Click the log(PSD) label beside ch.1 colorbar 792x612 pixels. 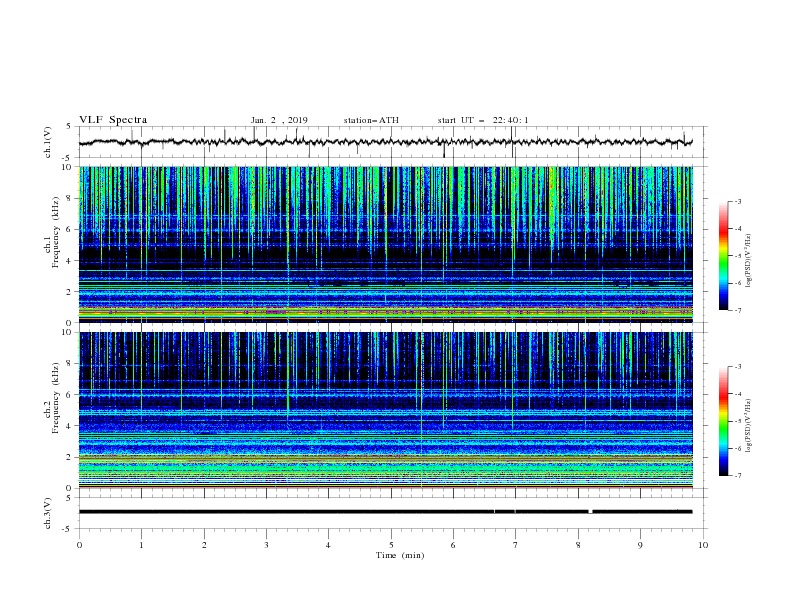(748, 261)
